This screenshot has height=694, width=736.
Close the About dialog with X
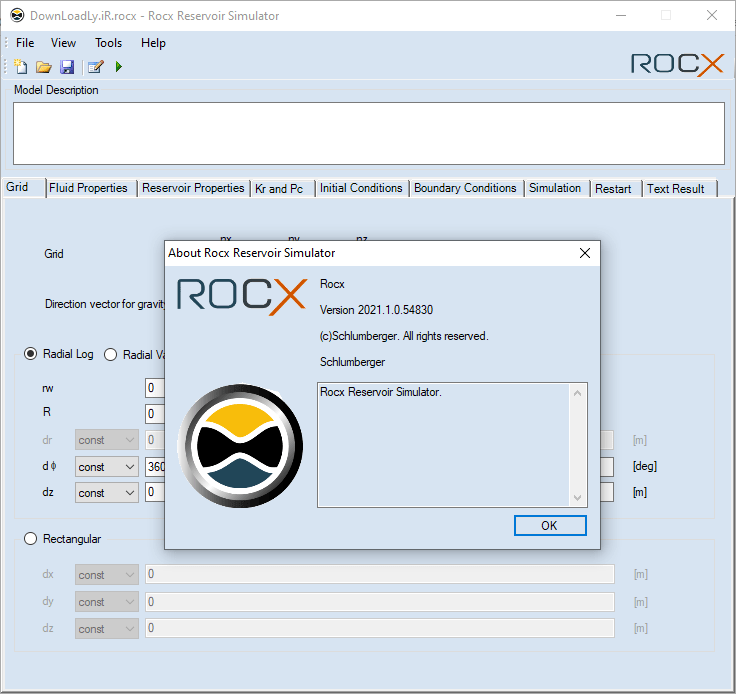585,253
